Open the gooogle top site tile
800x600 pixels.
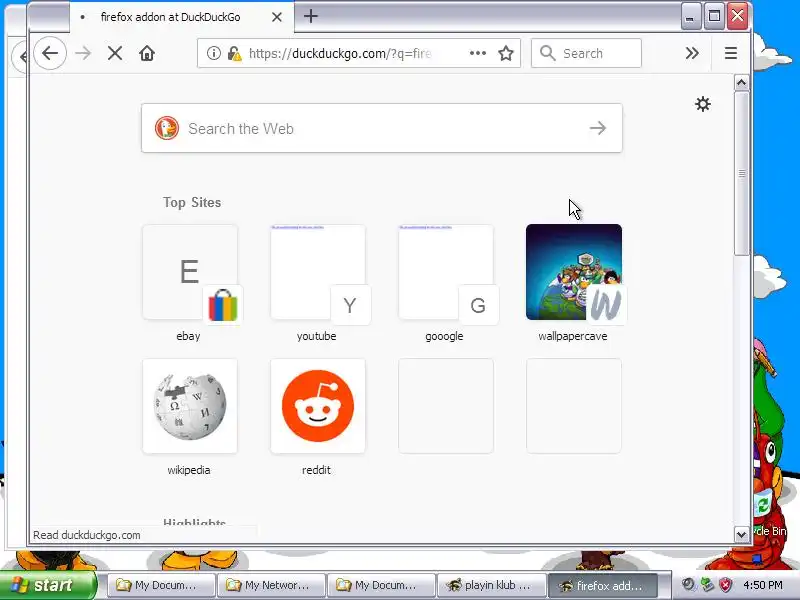click(446, 272)
